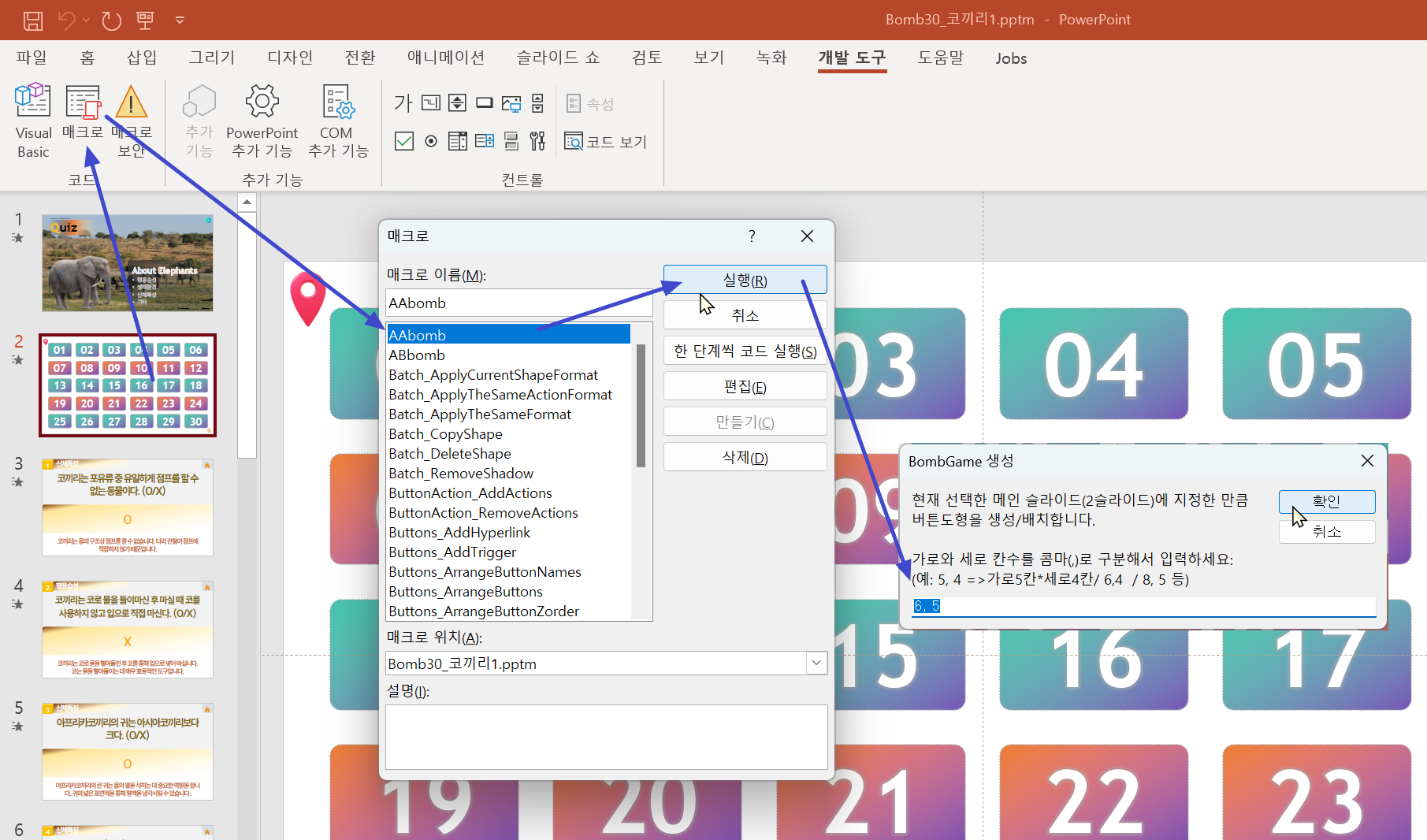Click 한 단계씩 코드 실행(S)
This screenshot has height=840, width=1427.
point(745,351)
